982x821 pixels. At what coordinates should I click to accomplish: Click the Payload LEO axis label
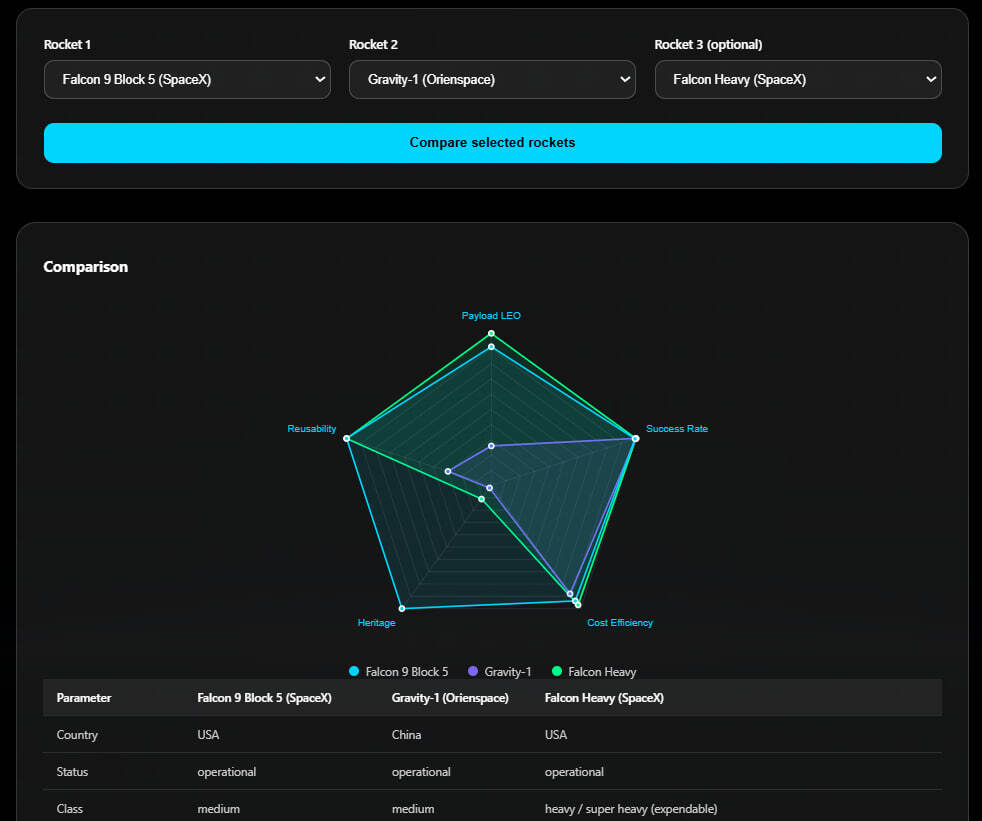pos(491,316)
